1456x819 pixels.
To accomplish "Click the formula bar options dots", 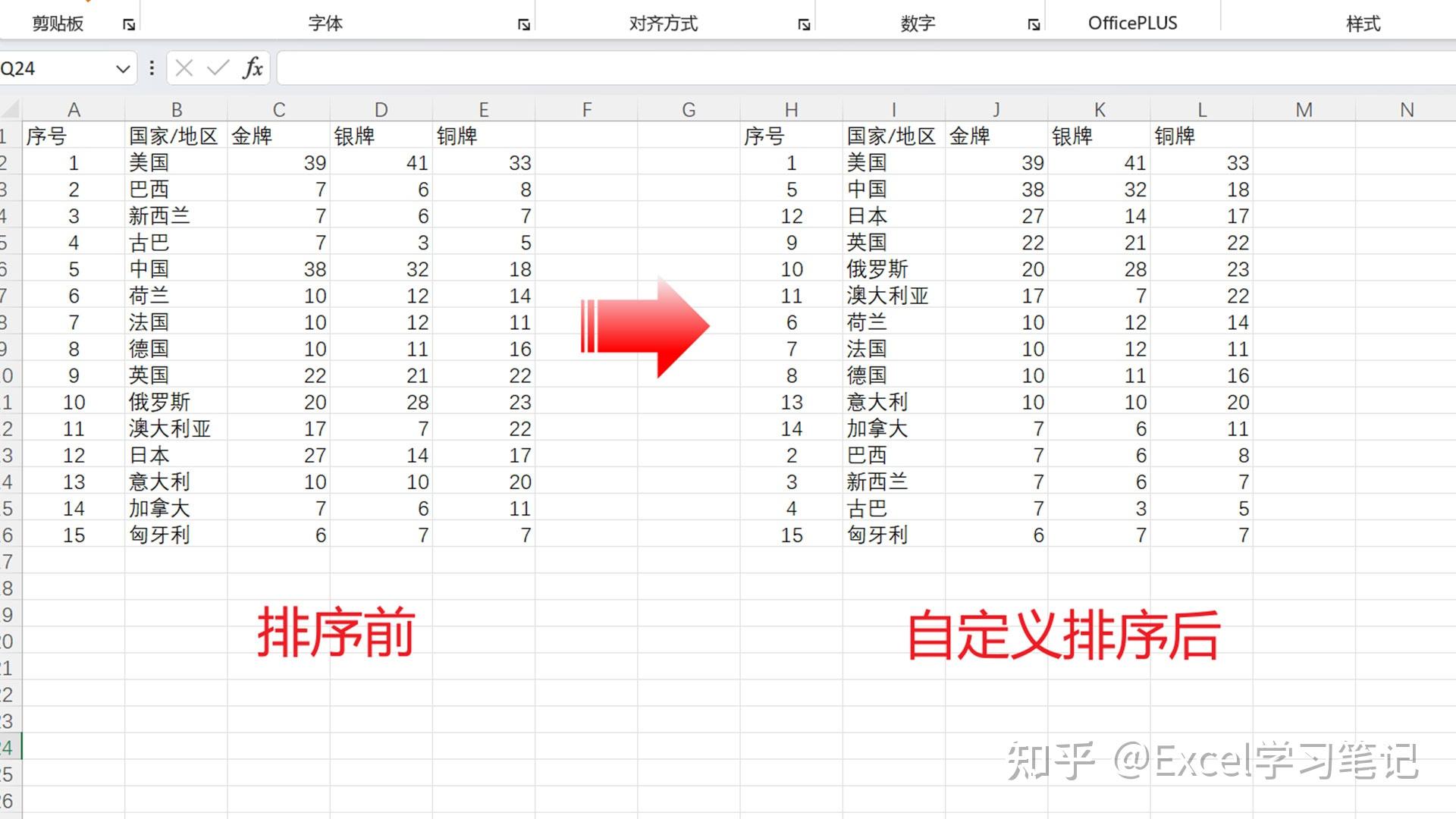I will point(152,68).
